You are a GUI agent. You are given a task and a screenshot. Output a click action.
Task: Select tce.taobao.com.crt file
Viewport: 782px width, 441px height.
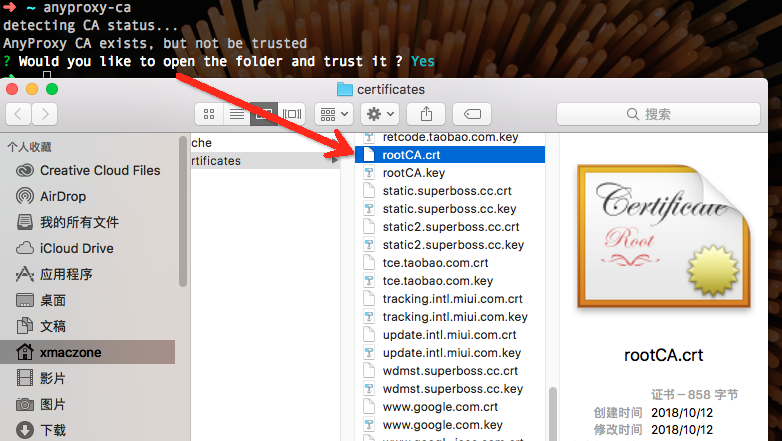[450, 262]
